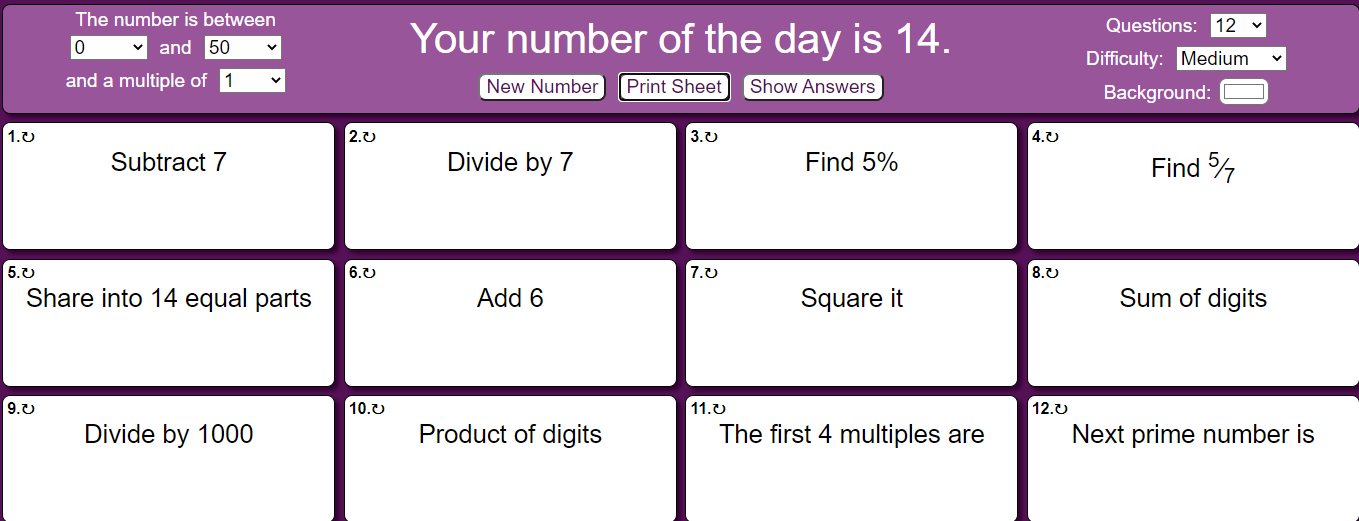Refresh question 9 Divide by 1000
The width and height of the screenshot is (1359, 521).
(x=28, y=409)
